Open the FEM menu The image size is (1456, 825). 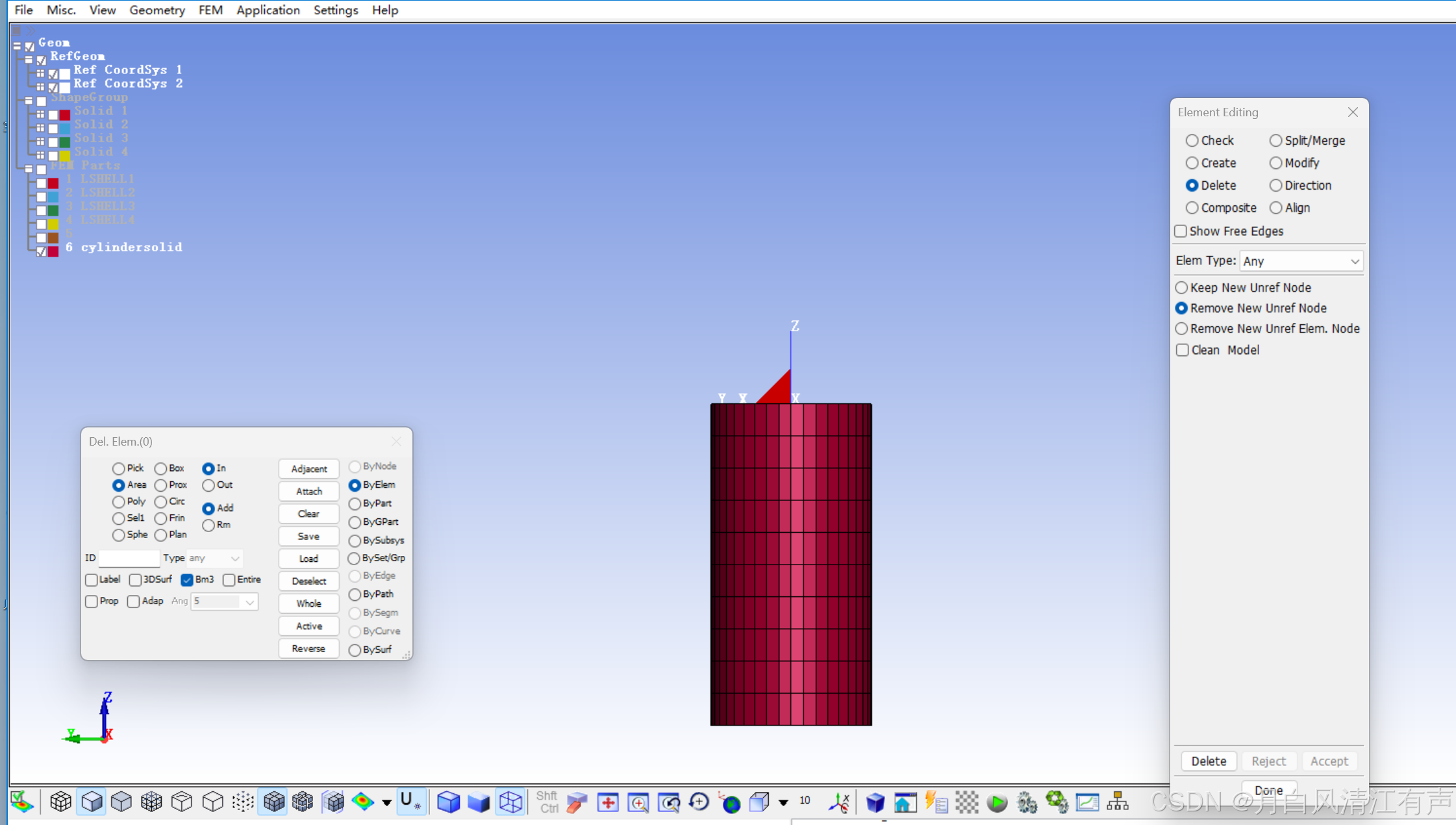pos(210,10)
